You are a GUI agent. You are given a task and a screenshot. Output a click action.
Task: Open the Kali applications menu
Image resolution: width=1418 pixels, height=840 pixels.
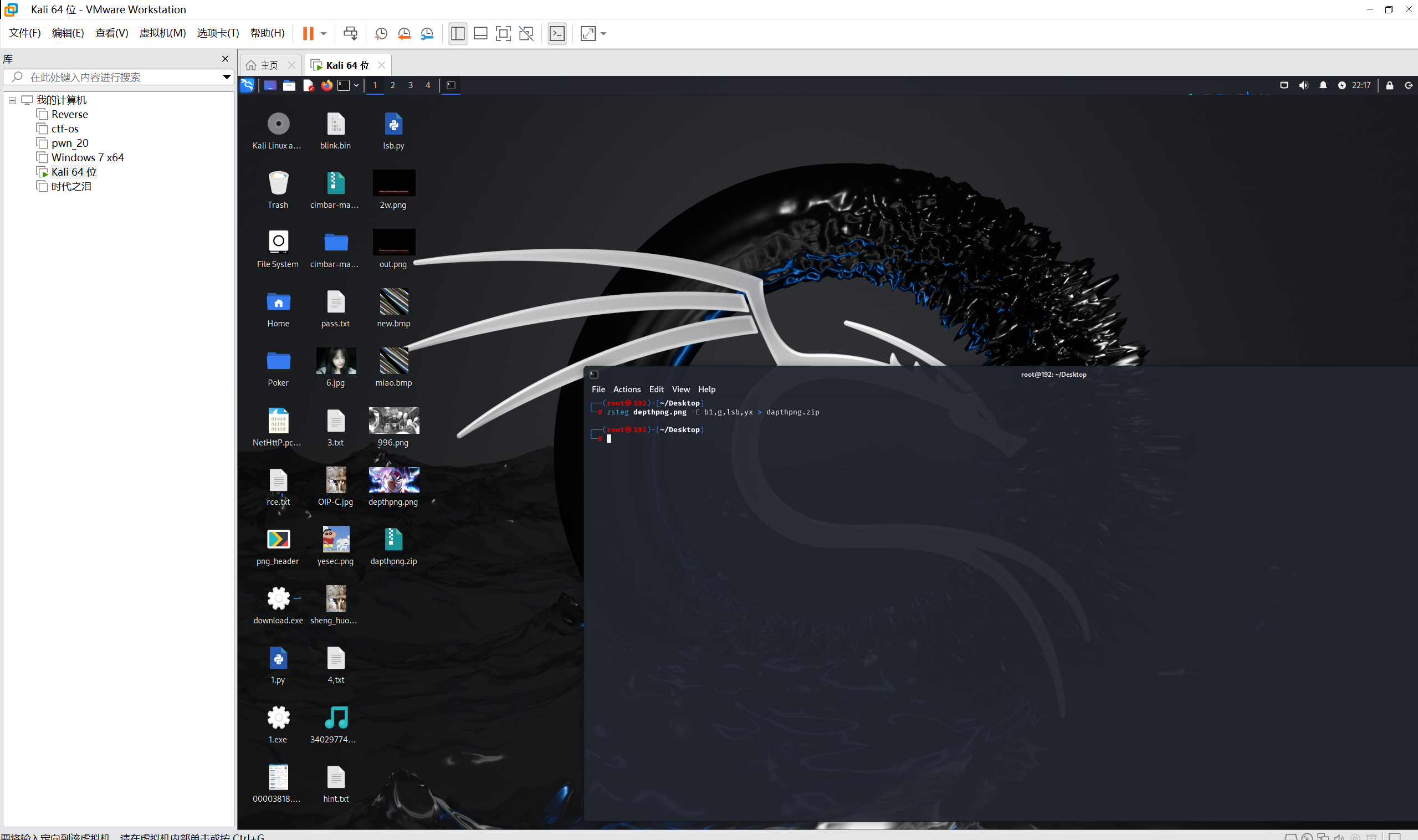click(x=247, y=85)
